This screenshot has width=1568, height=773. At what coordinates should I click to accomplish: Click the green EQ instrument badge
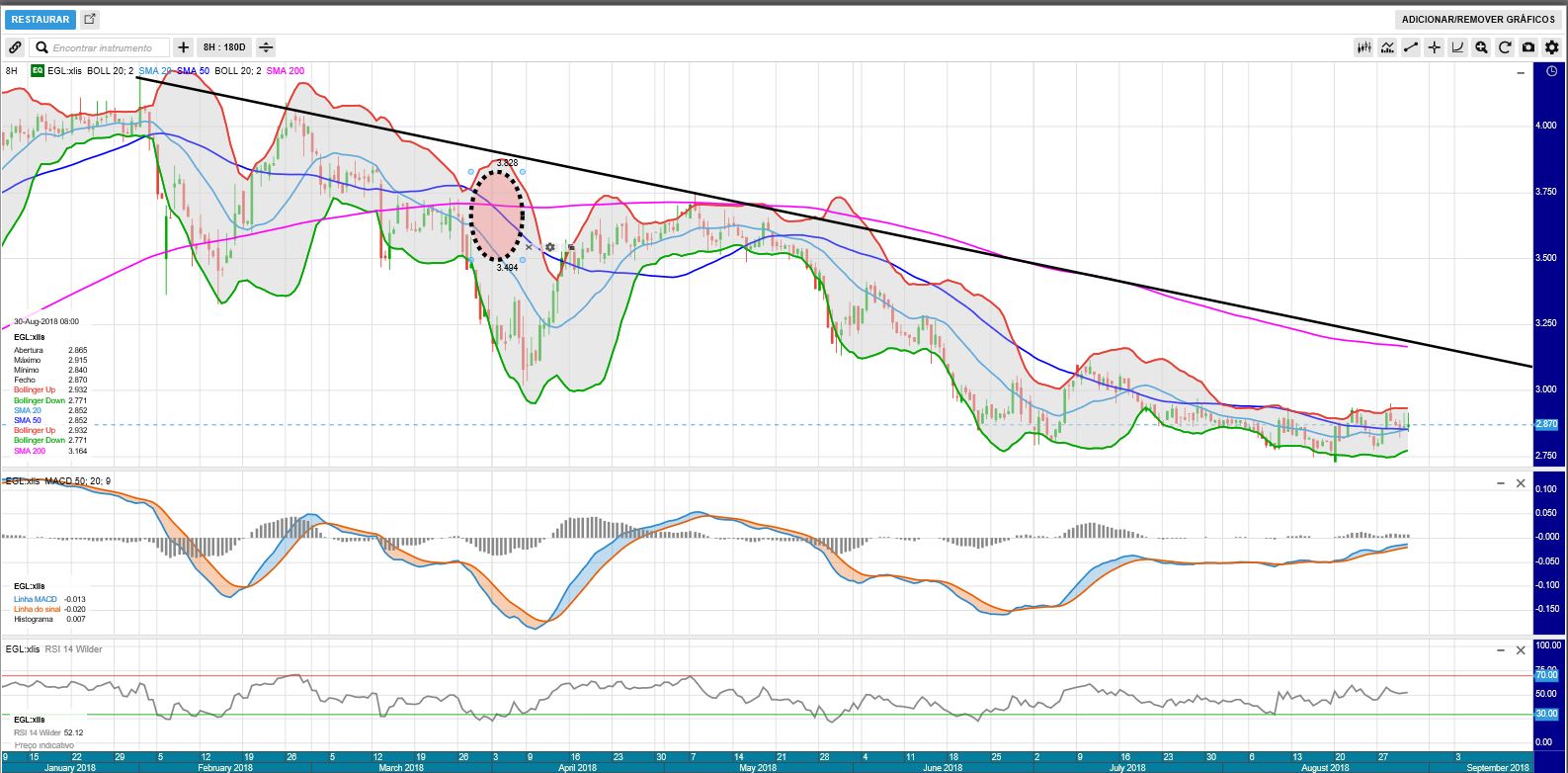coord(38,70)
